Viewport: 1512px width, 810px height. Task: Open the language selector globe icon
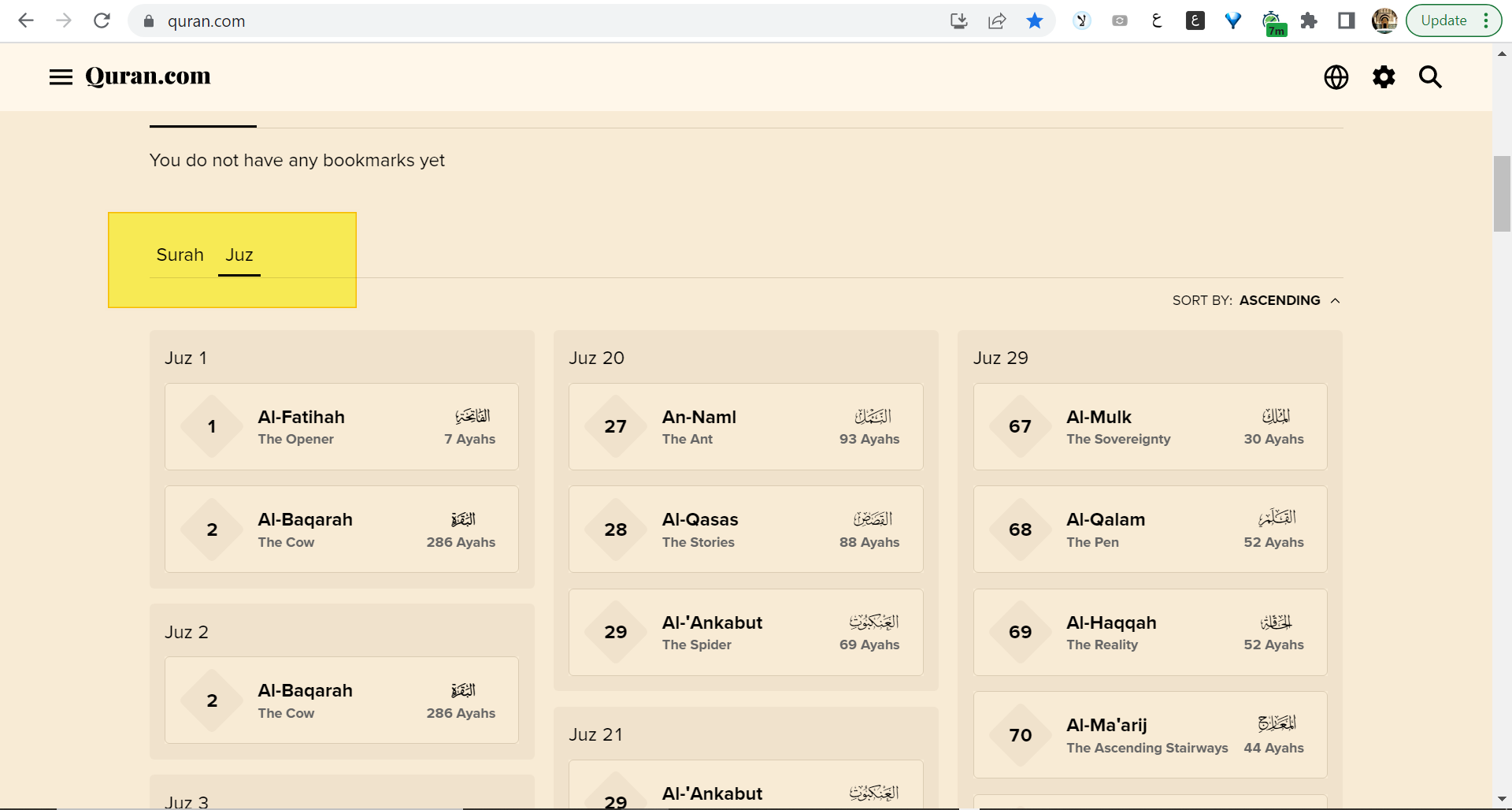click(1336, 76)
